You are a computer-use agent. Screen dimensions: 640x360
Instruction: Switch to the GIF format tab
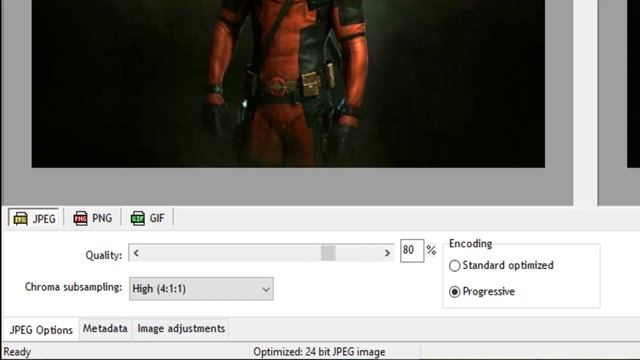coord(148,218)
